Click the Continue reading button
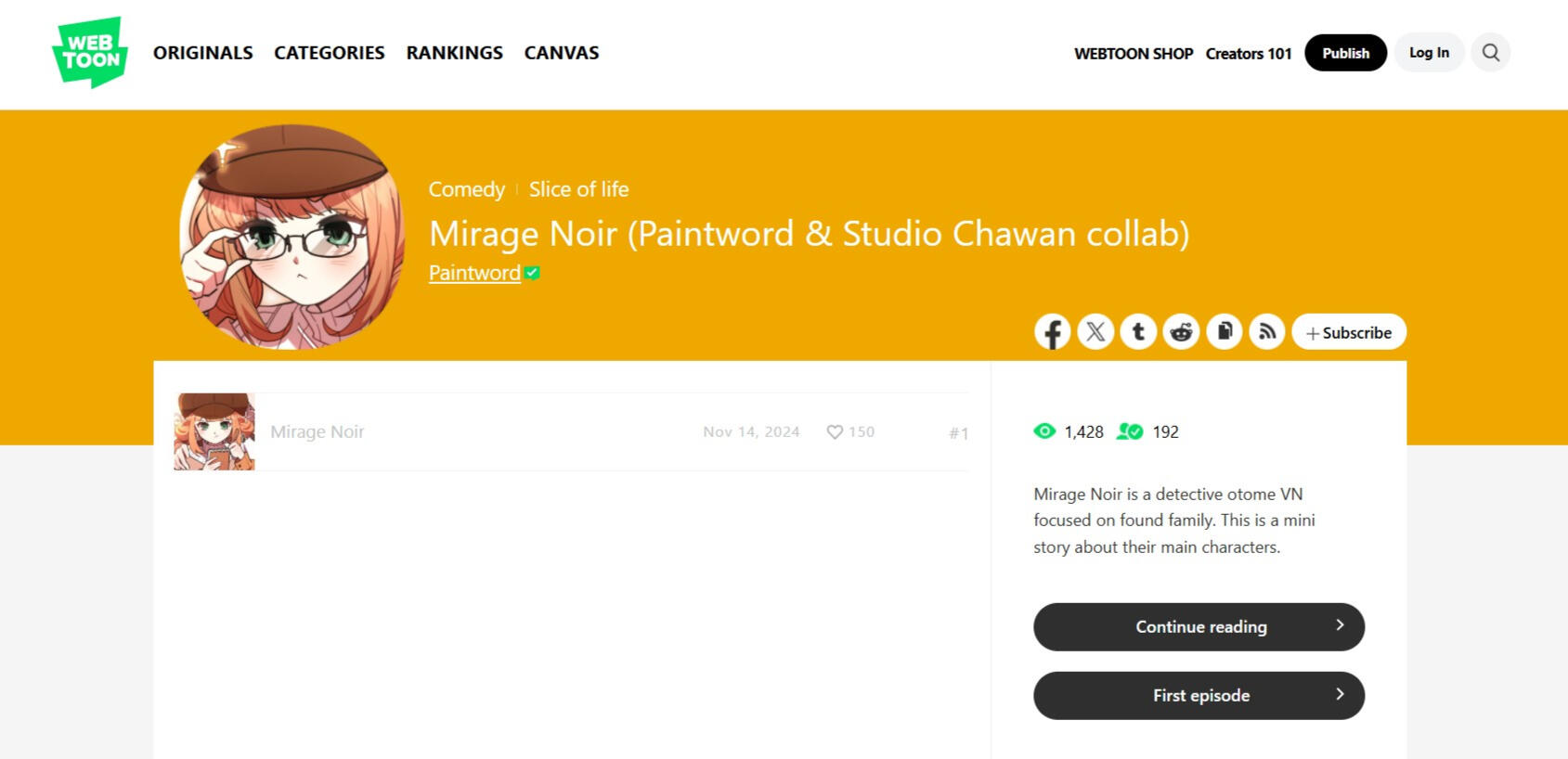This screenshot has width=1568, height=759. click(x=1199, y=626)
